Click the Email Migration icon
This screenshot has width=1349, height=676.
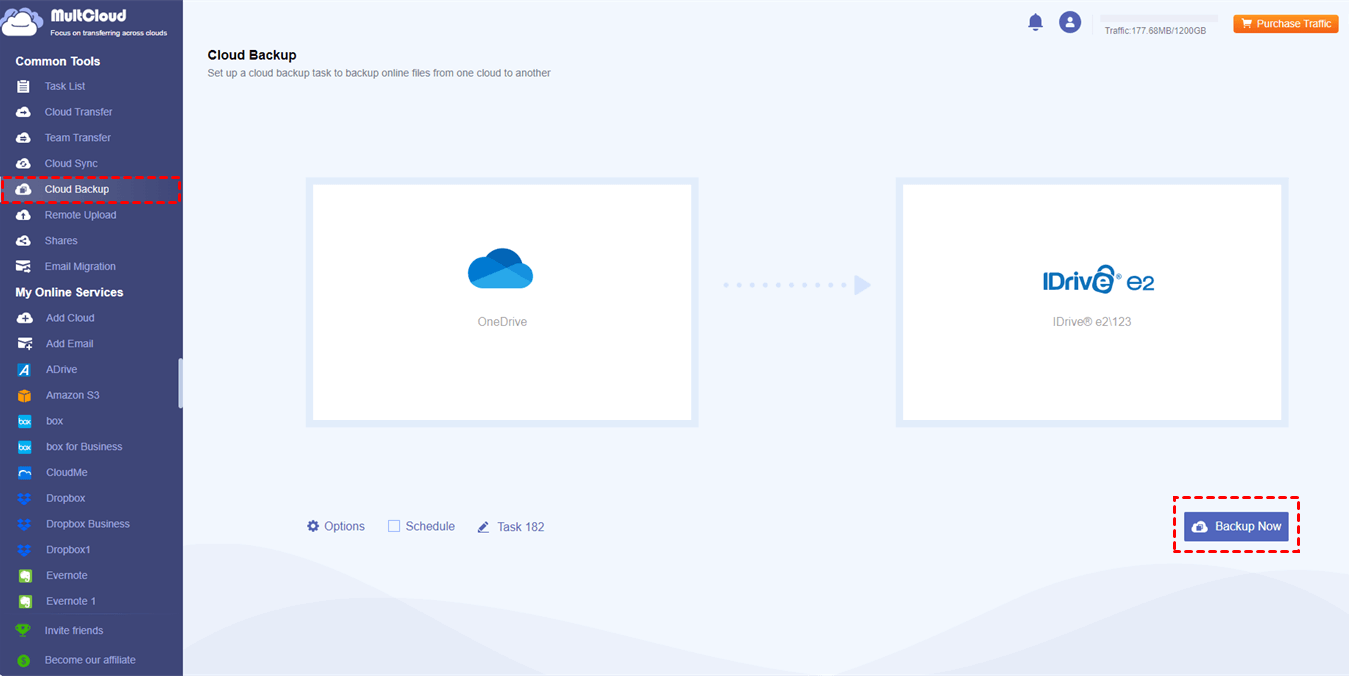[24, 267]
